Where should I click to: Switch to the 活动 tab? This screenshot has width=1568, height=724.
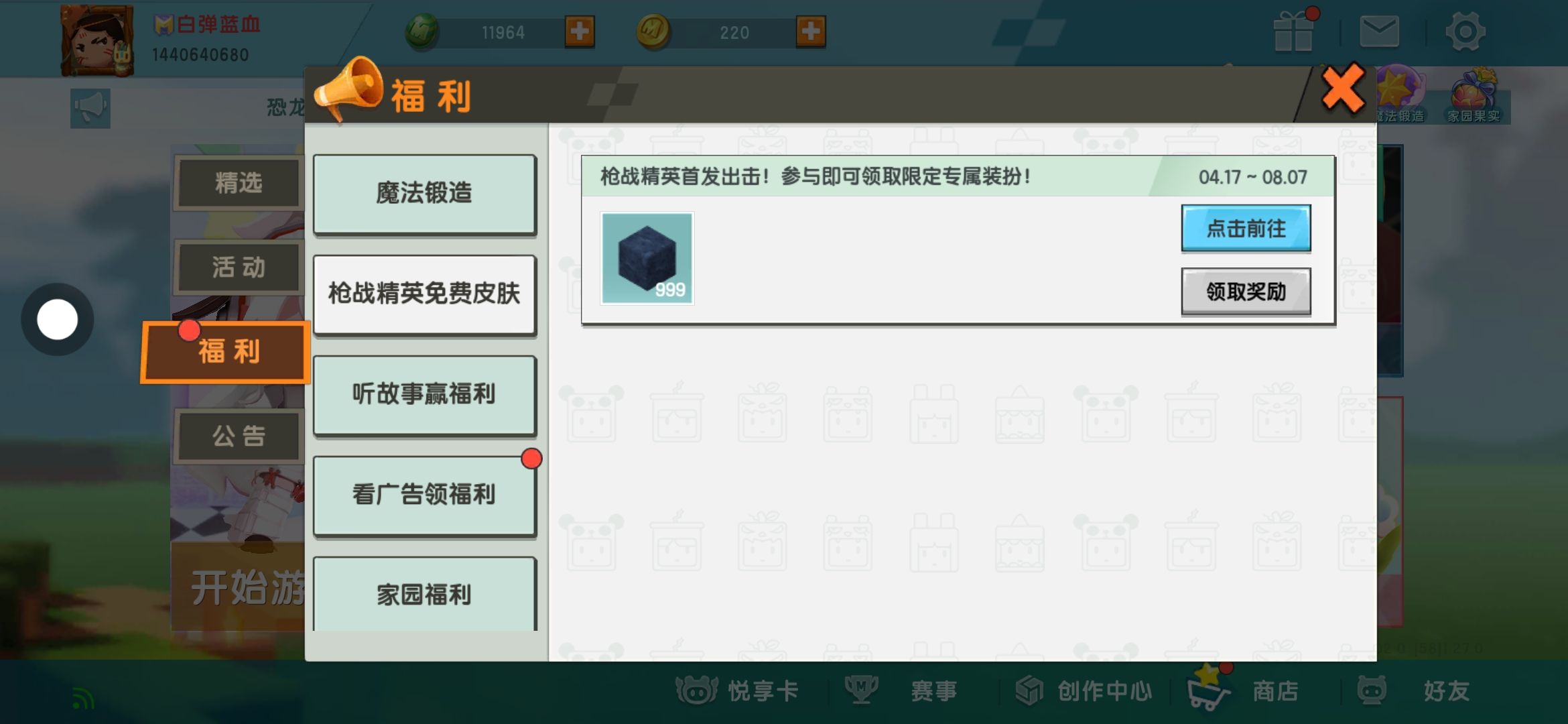click(239, 267)
